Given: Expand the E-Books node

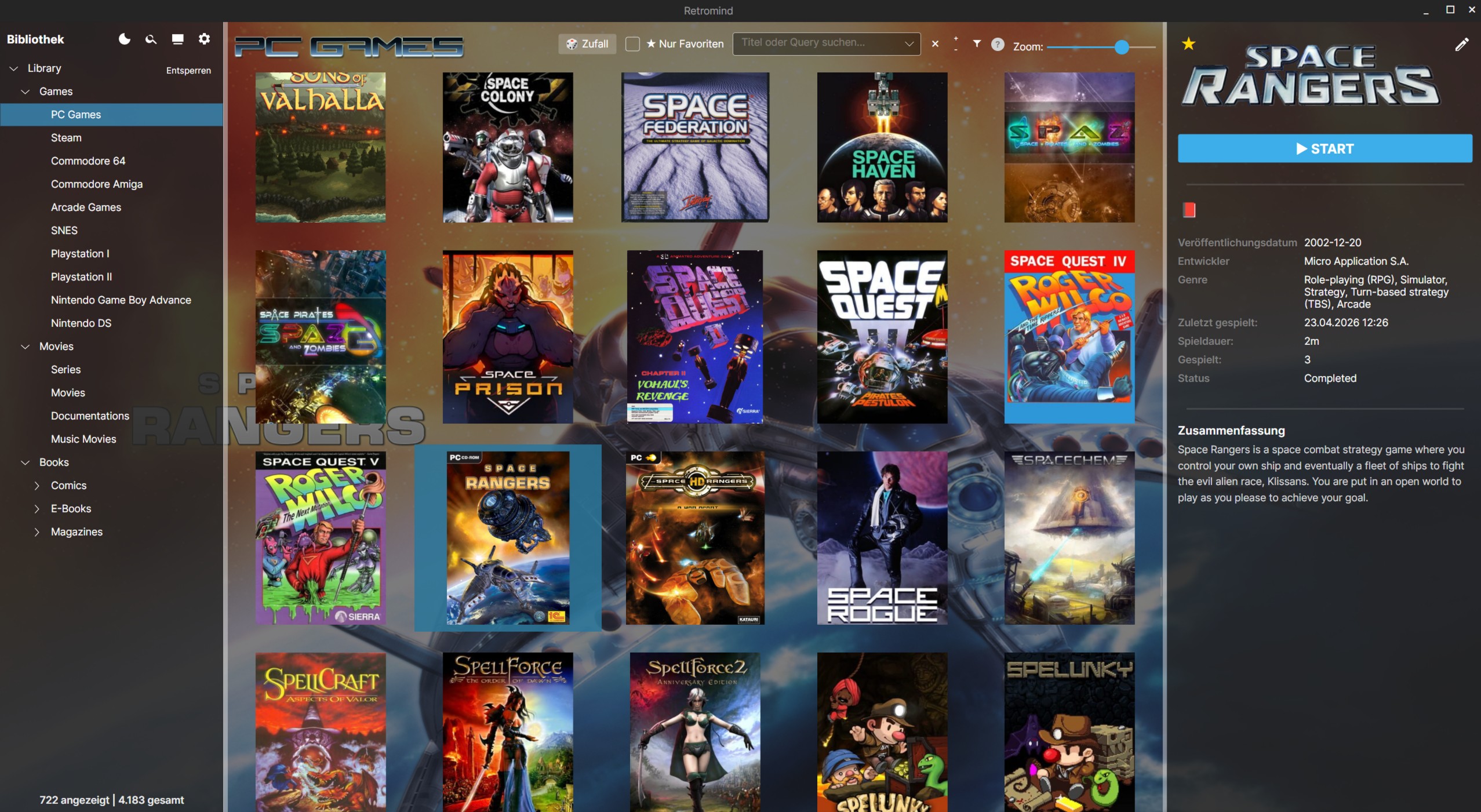Looking at the screenshot, I should [37, 509].
